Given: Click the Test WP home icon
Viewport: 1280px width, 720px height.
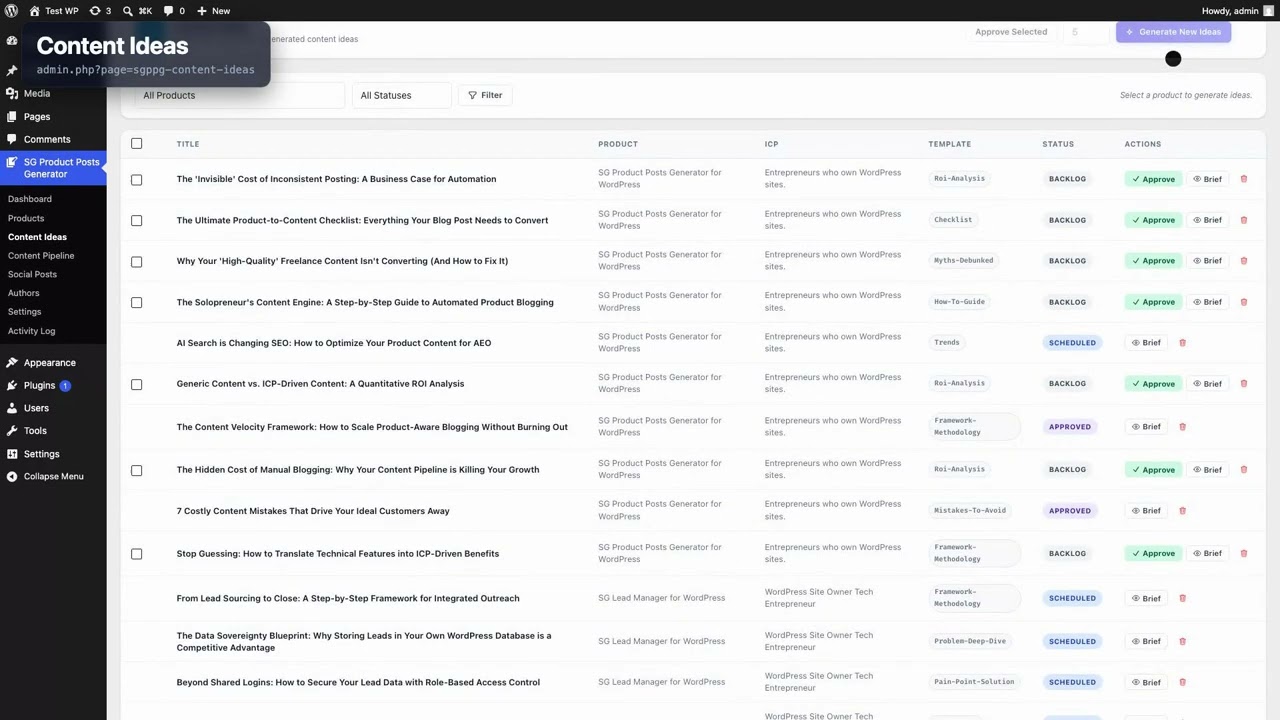Looking at the screenshot, I should pyautogui.click(x=34, y=11).
